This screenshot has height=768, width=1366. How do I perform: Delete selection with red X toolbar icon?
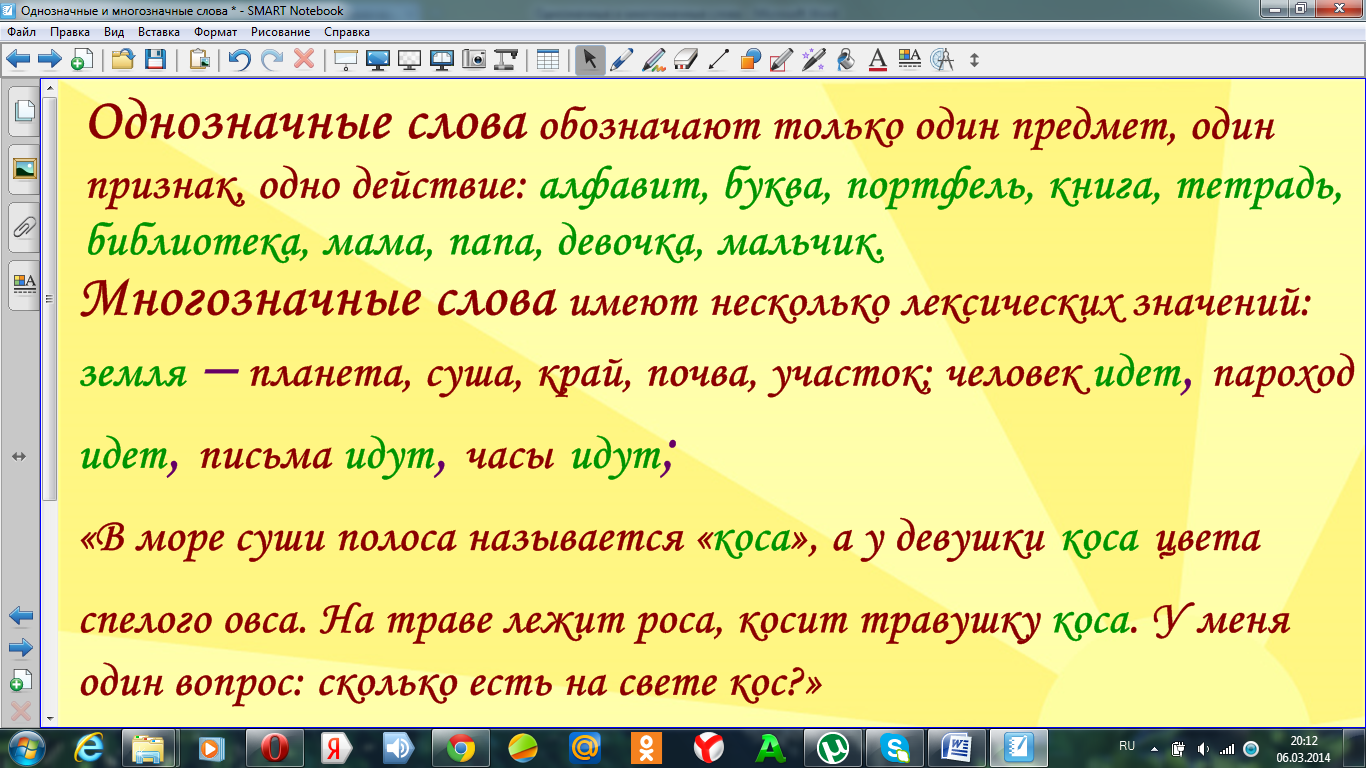(x=304, y=60)
